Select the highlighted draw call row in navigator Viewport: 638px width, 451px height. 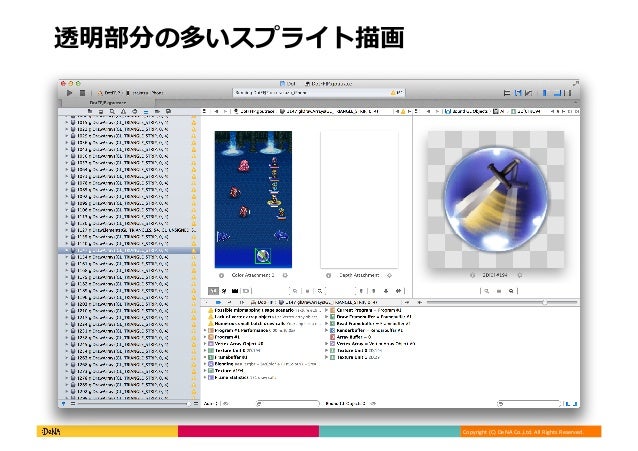(x=129, y=250)
